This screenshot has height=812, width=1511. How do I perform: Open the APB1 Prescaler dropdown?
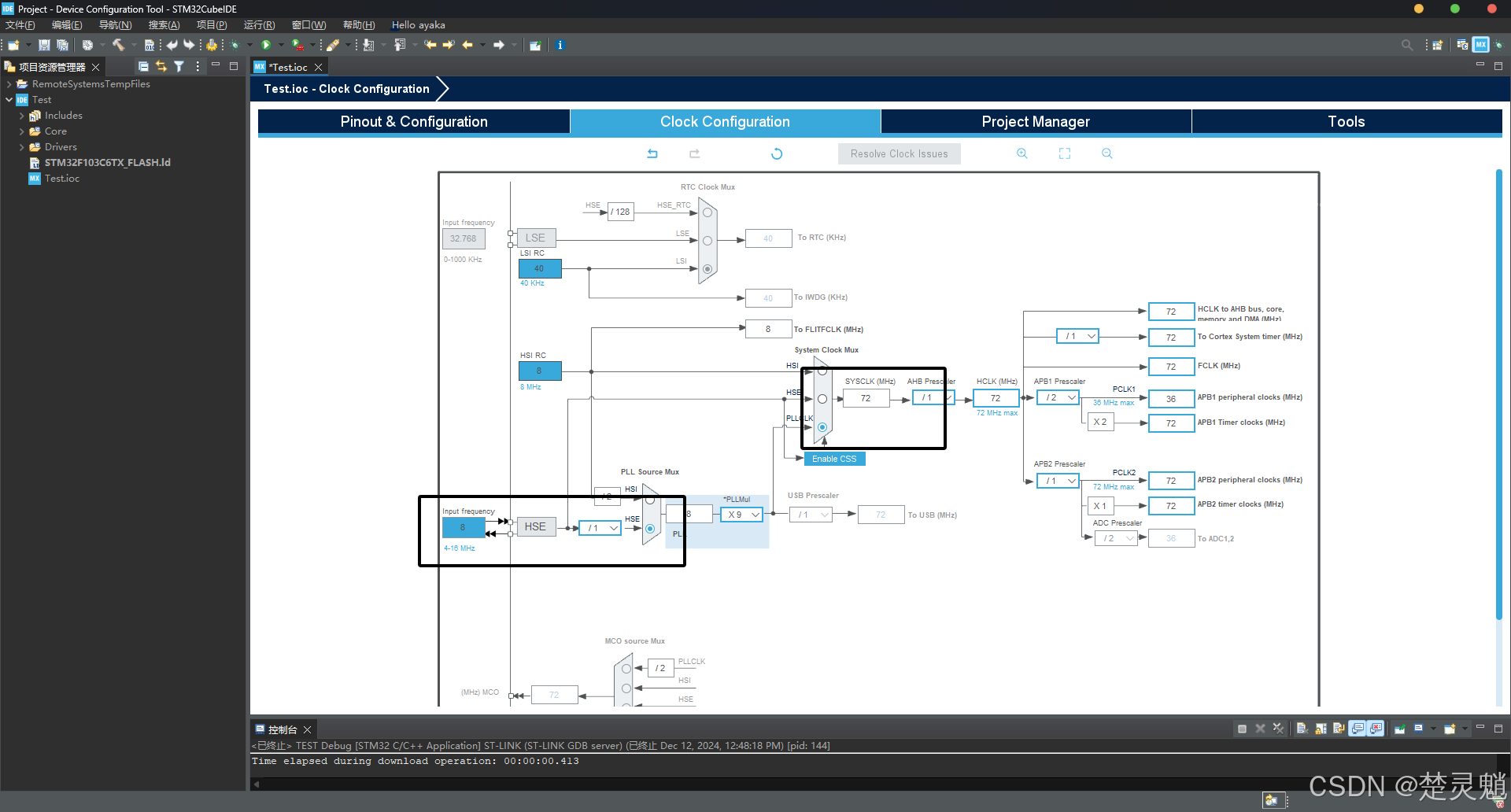[1058, 397]
